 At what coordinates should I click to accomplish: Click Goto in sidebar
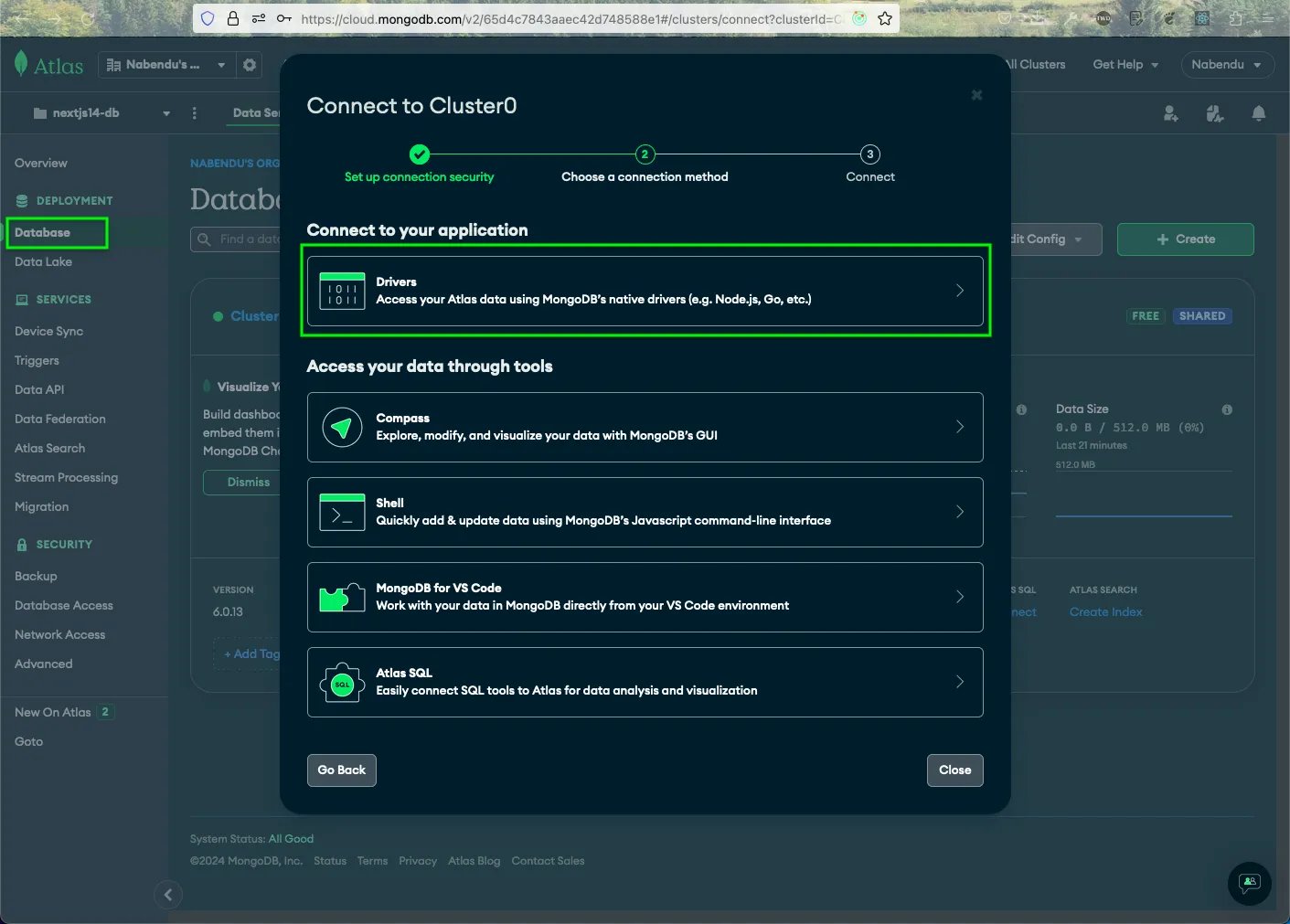pos(28,742)
